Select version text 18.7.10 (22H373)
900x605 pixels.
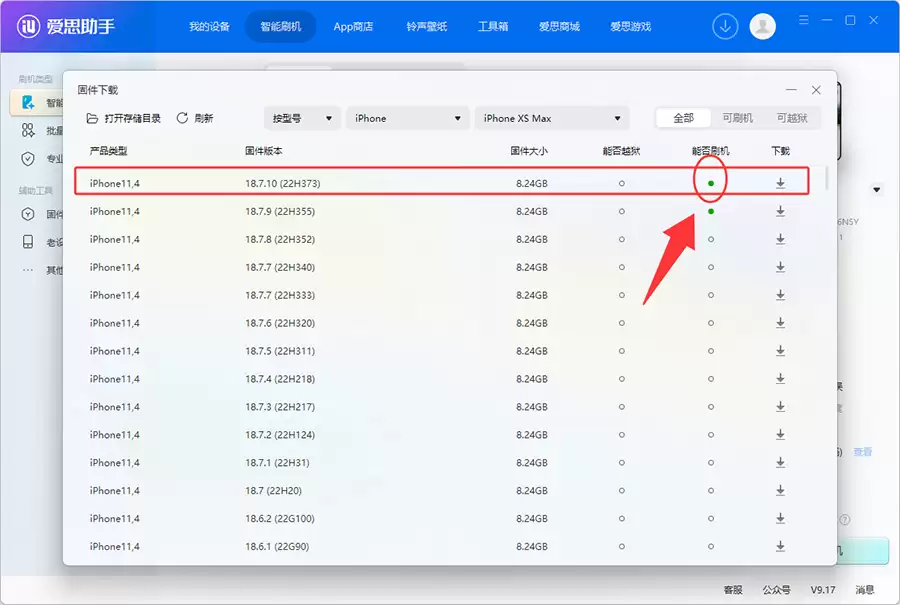283,183
